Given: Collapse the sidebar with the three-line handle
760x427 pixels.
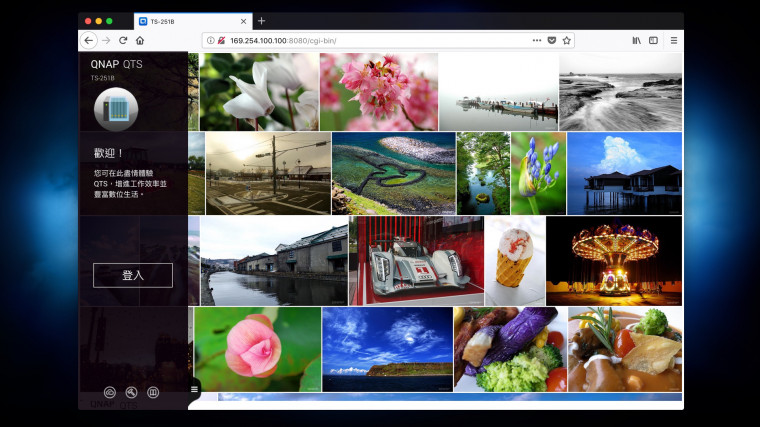Looking at the screenshot, I should pos(194,388).
